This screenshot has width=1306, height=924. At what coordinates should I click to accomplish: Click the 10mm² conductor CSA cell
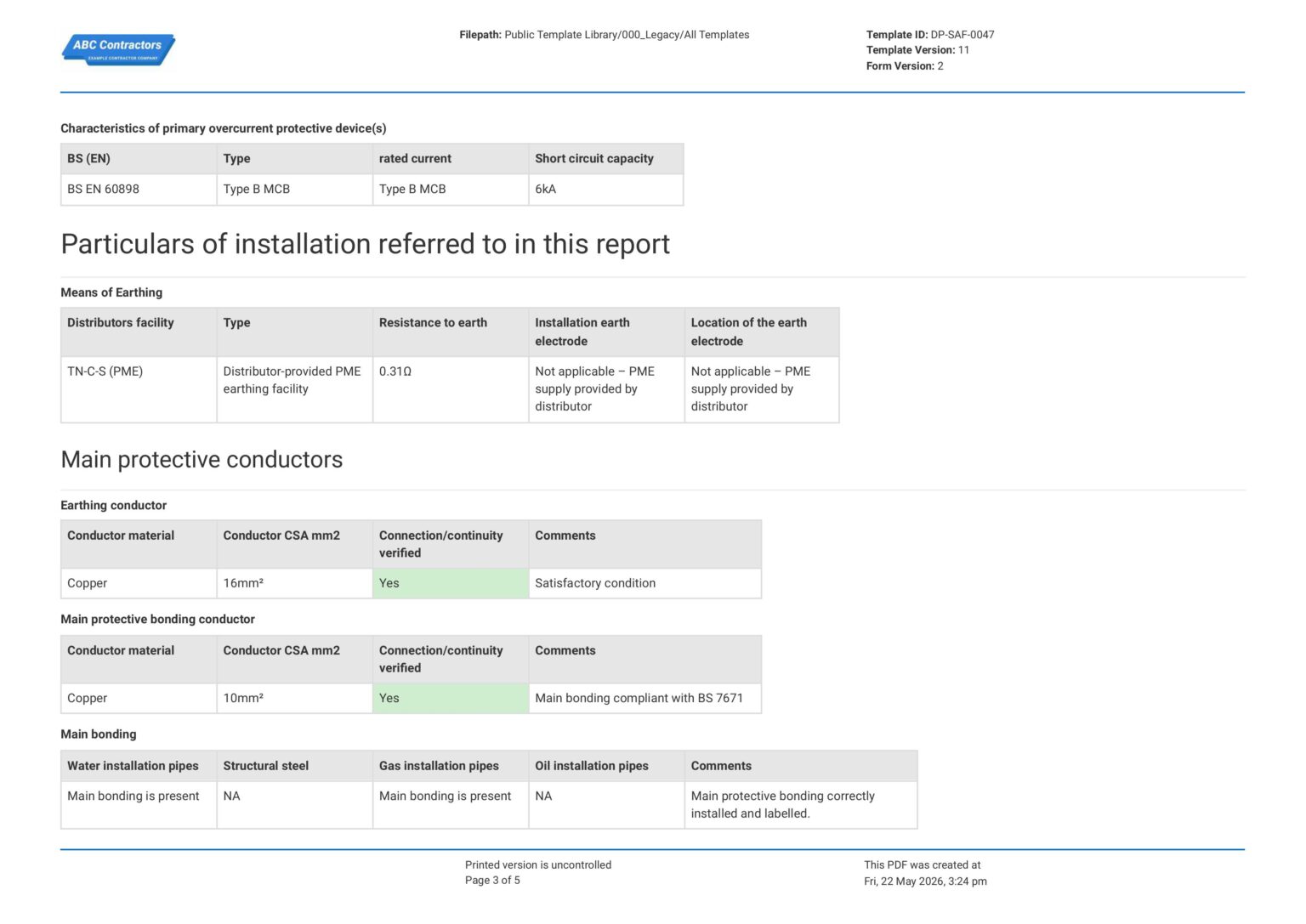(x=294, y=699)
